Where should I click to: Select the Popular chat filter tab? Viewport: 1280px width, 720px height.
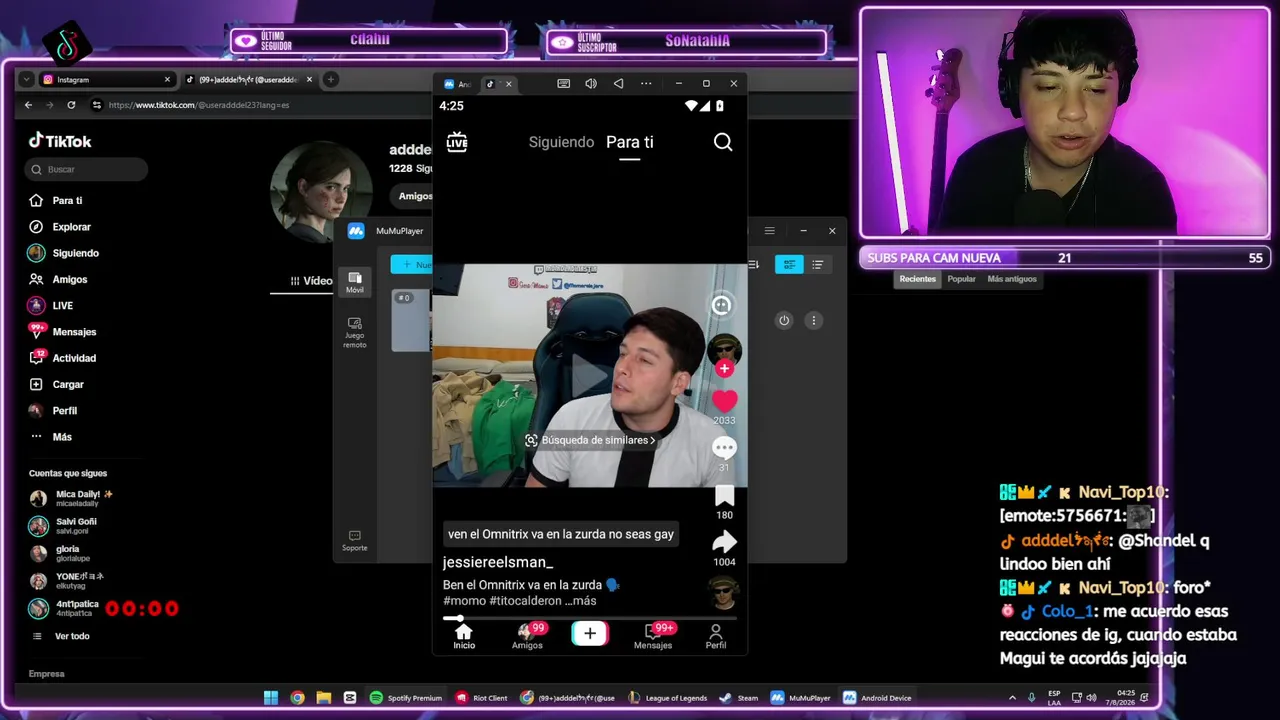tap(961, 279)
